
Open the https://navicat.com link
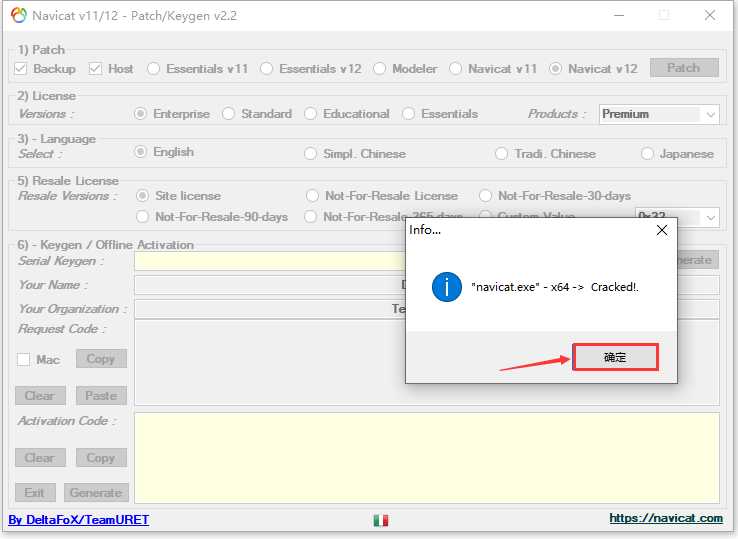666,518
